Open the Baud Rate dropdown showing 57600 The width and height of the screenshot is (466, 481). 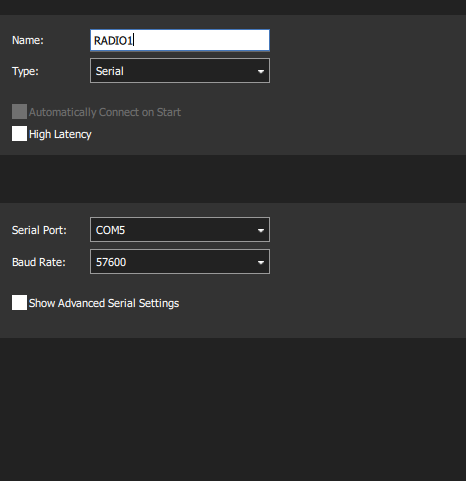[x=180, y=262]
